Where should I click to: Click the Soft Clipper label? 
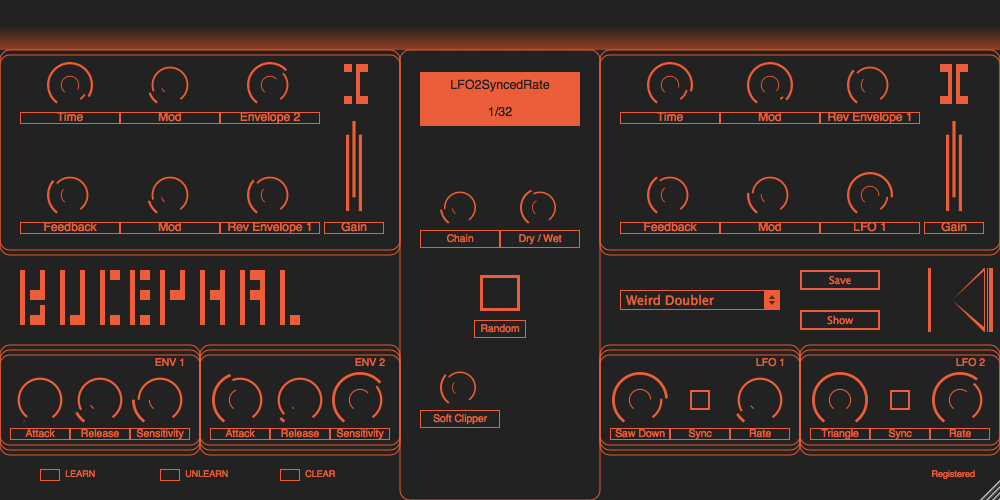click(460, 419)
